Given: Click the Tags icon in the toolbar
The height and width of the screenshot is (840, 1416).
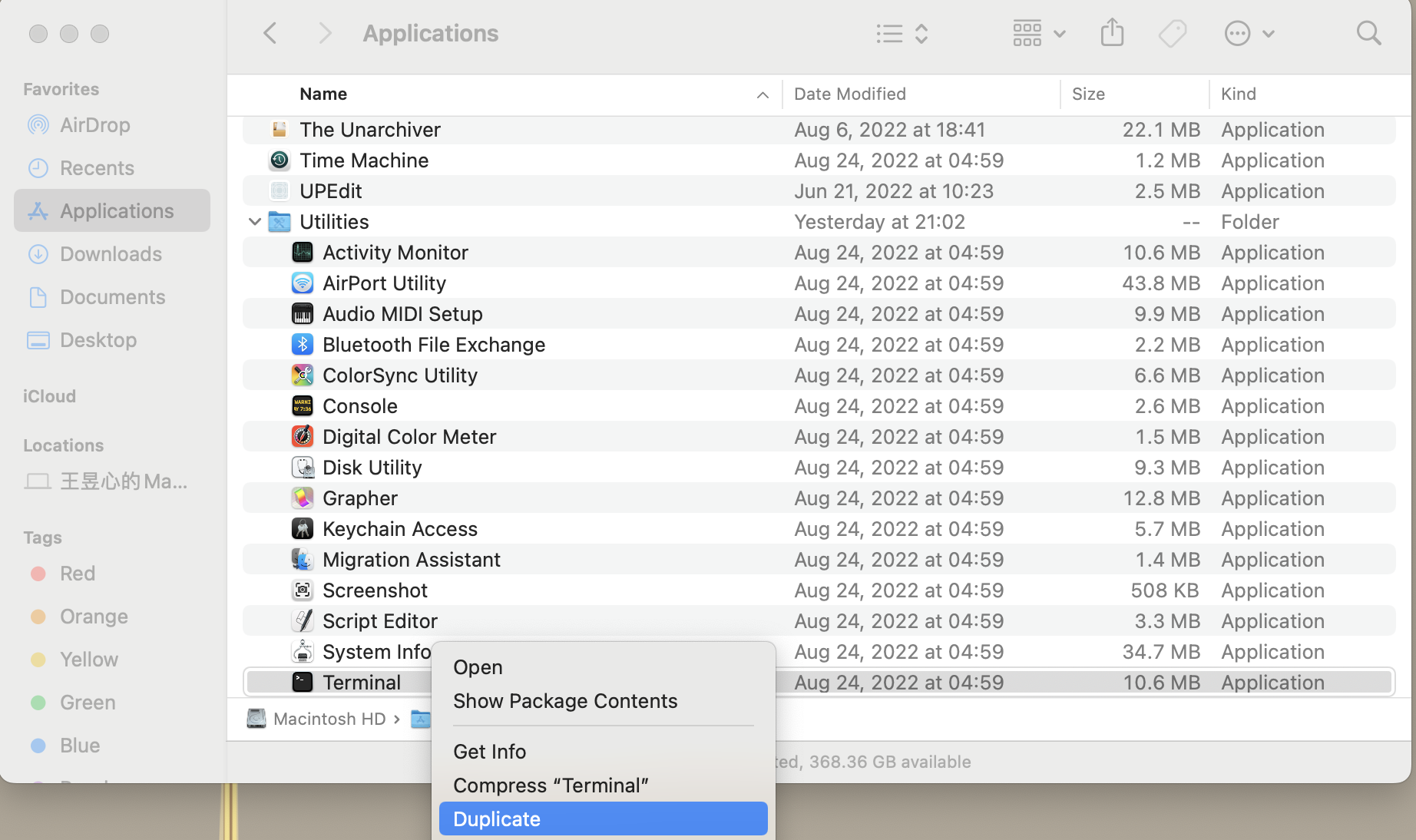Looking at the screenshot, I should [x=1171, y=33].
